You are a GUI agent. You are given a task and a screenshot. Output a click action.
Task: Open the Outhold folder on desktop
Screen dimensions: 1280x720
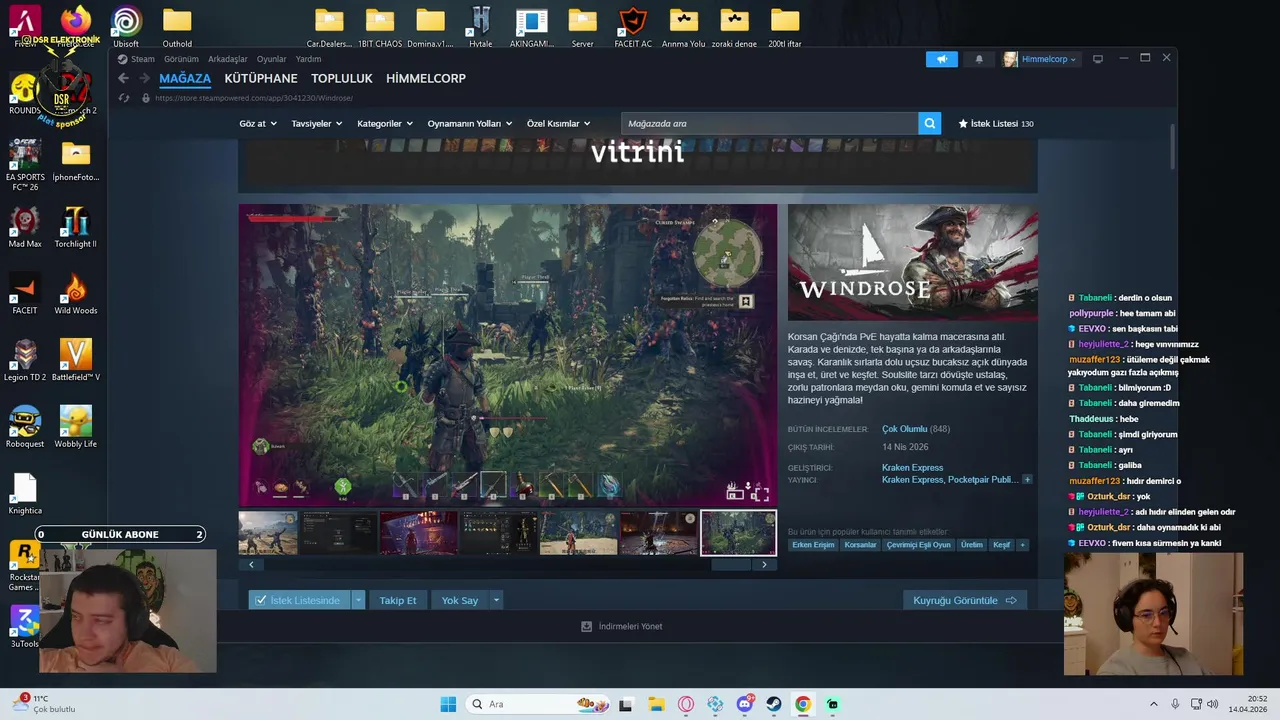tap(177, 27)
